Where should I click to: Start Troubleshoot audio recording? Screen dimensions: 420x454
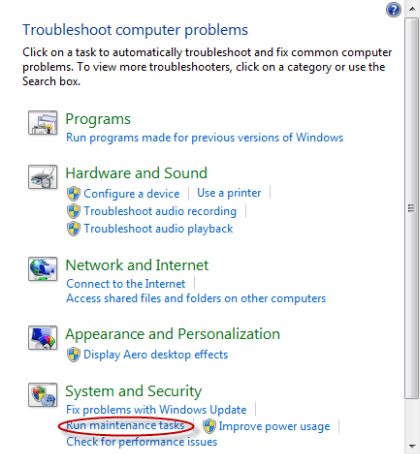tap(160, 211)
